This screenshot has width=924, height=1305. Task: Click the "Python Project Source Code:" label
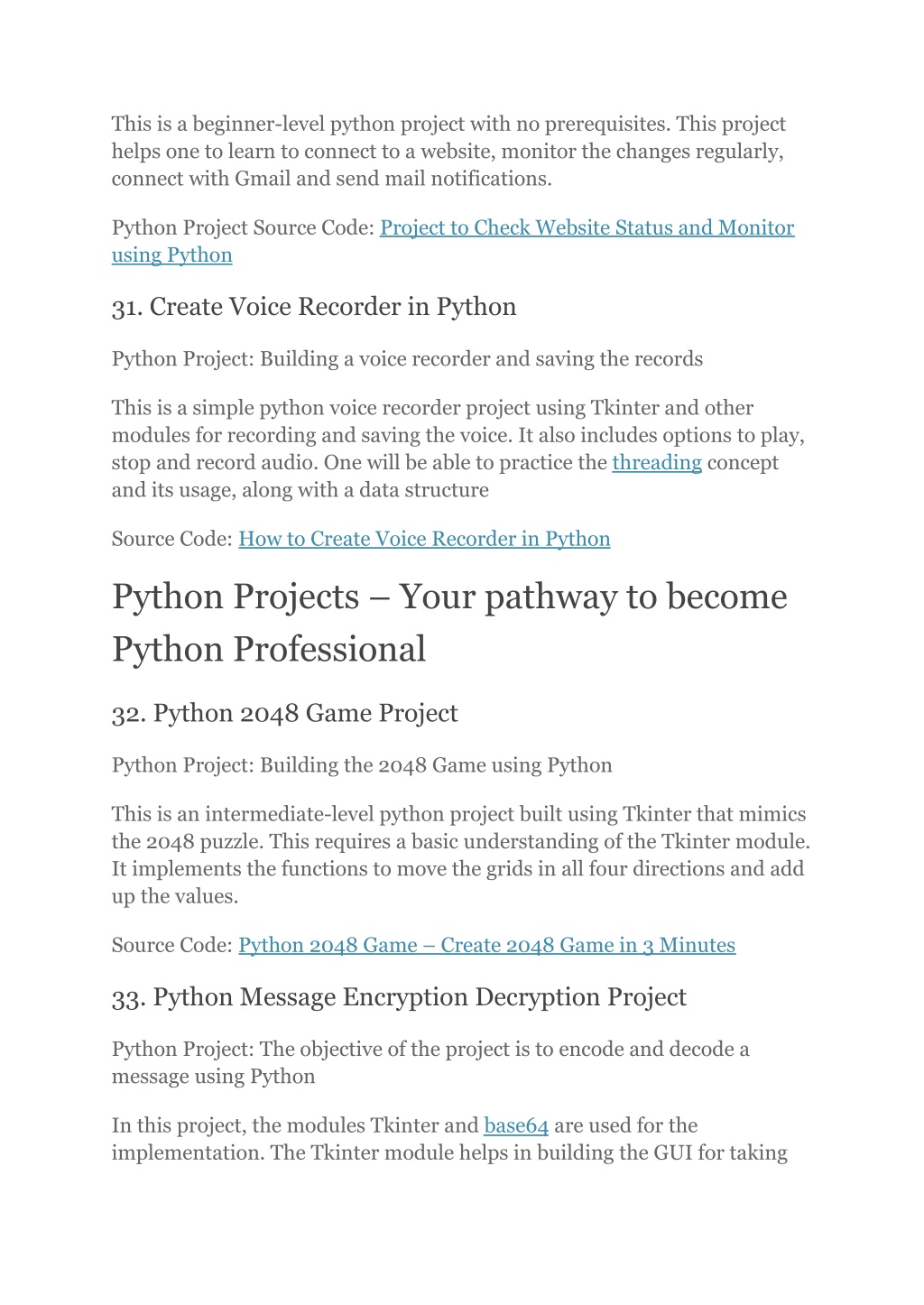point(243,227)
